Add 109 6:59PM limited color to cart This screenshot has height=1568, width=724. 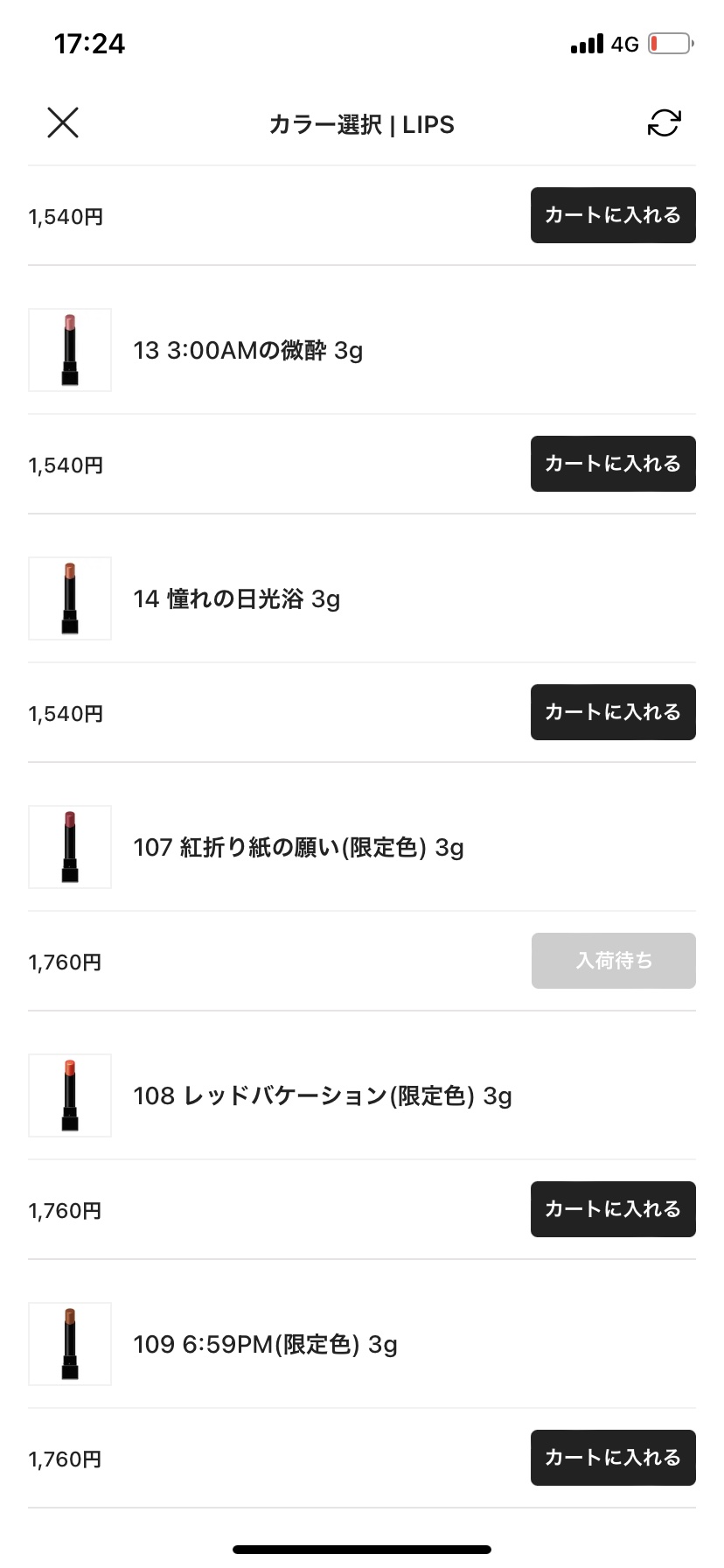pos(613,1458)
